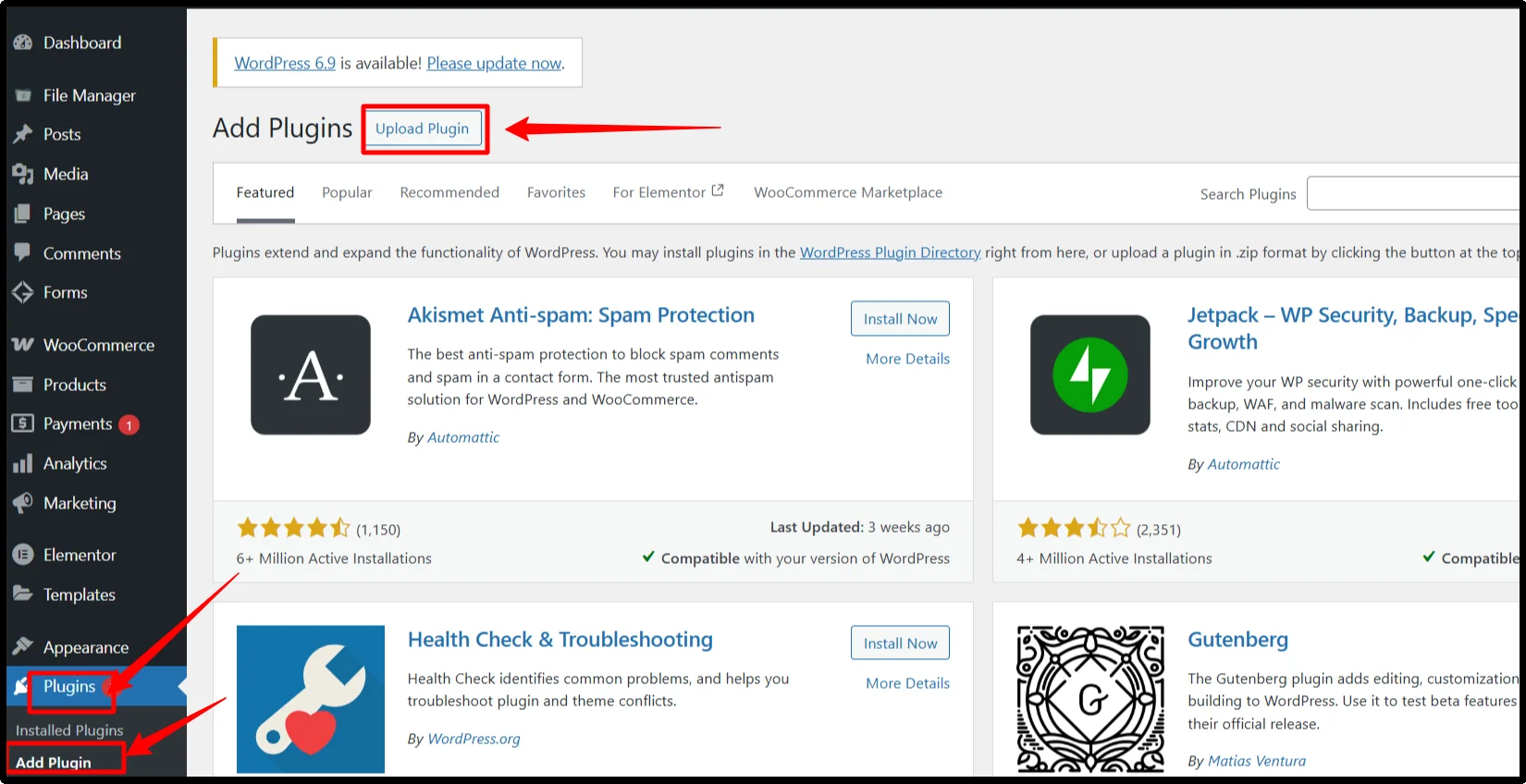
Task: Click the Upload Plugin button
Action: [x=423, y=129]
